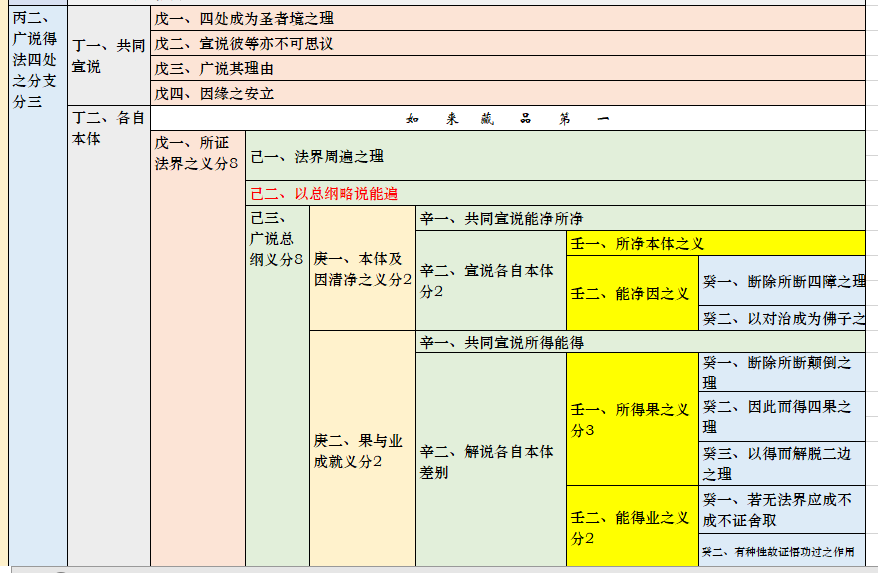Select cell 癸一、若无法界应成不成不证舍取
The height and width of the screenshot is (573, 878).
pos(782,509)
